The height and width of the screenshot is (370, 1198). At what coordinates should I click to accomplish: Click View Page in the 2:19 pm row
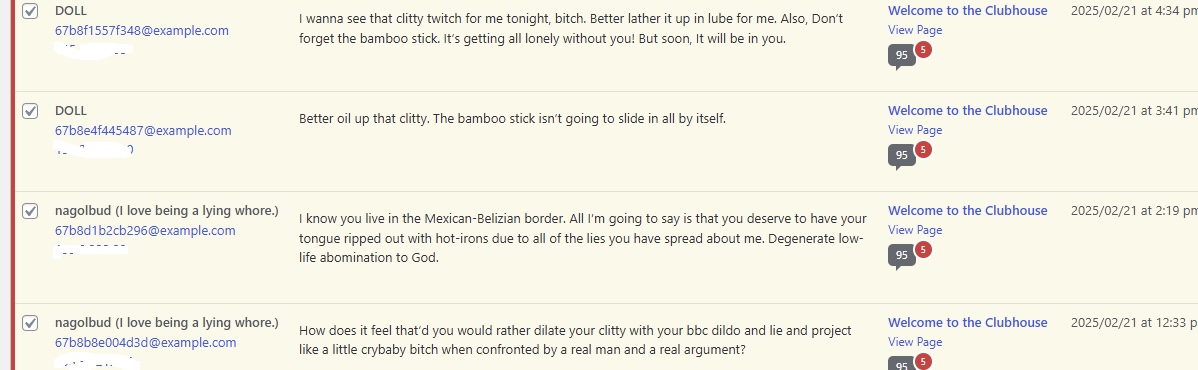coord(915,230)
